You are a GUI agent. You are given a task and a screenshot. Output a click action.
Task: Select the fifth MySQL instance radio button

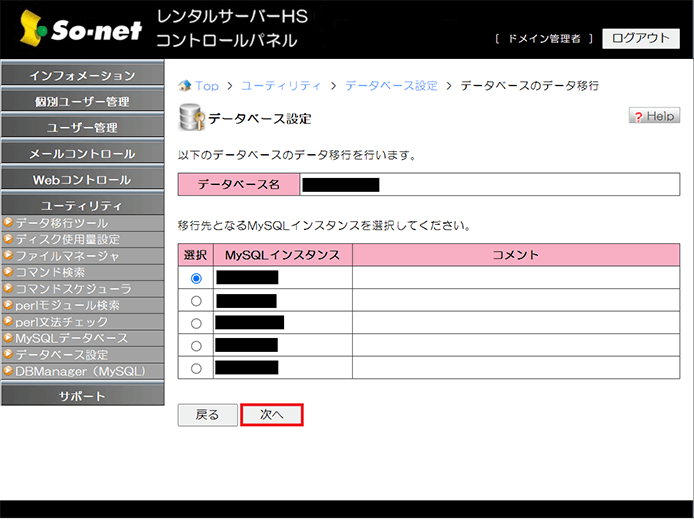click(195, 368)
